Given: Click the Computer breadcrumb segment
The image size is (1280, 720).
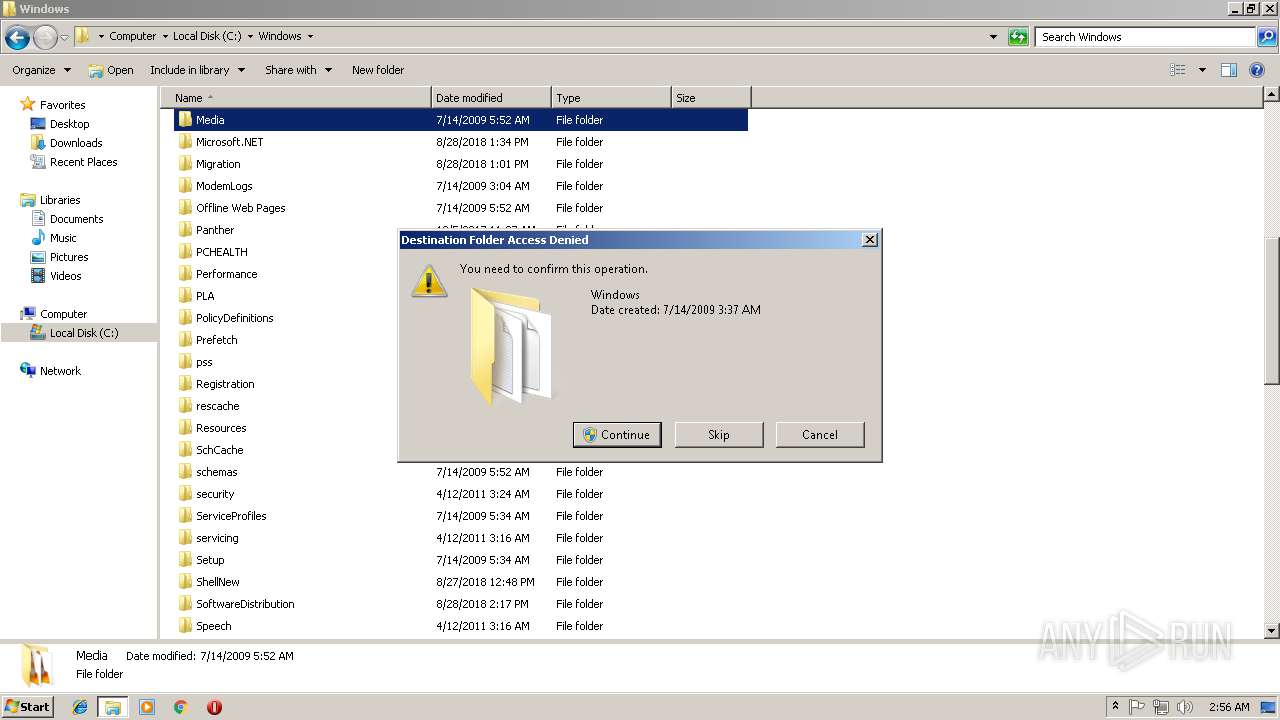Looking at the screenshot, I should (x=132, y=37).
